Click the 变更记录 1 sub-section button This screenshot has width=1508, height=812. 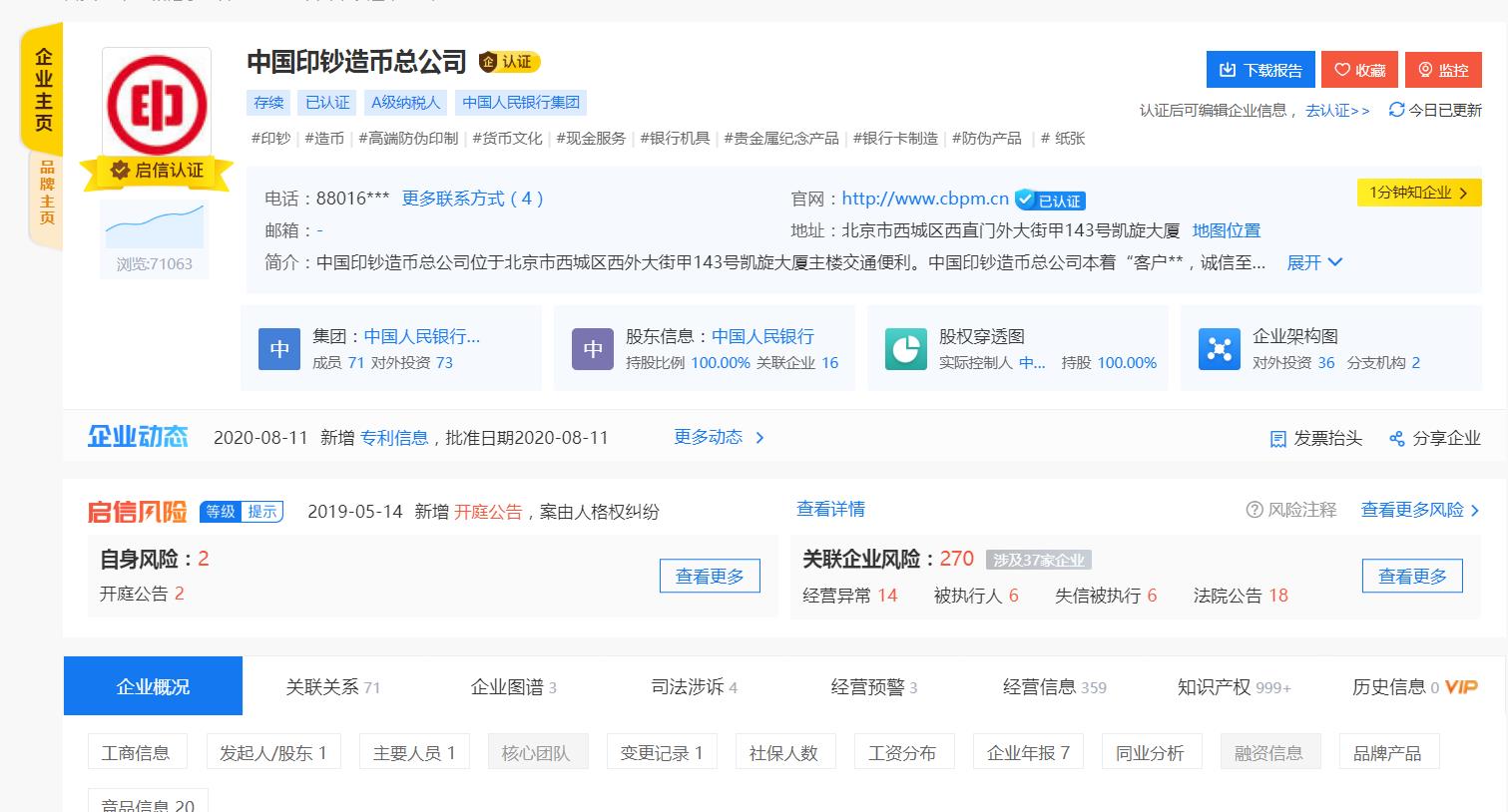pyautogui.click(x=662, y=752)
